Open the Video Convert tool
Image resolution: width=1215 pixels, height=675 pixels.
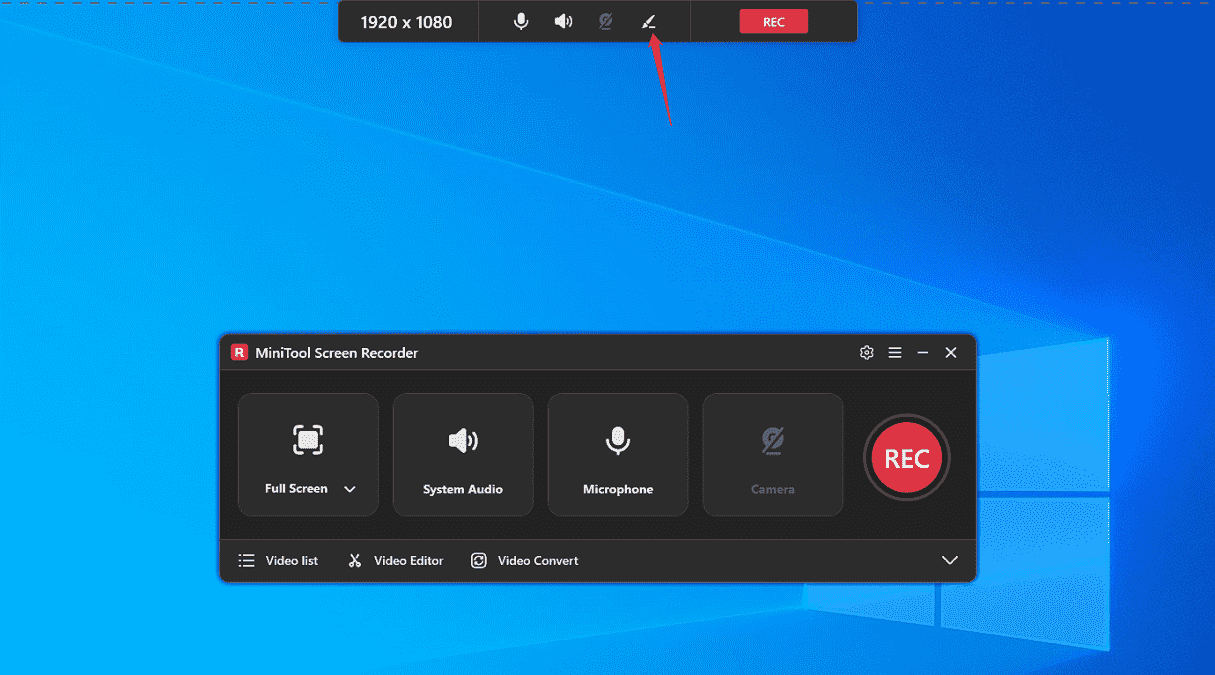pyautogui.click(x=524, y=560)
